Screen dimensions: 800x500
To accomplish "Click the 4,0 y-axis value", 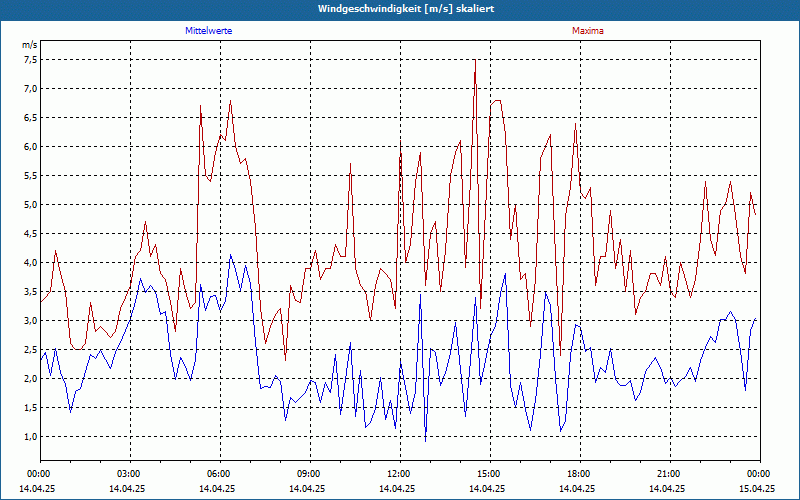I will click(x=31, y=263).
